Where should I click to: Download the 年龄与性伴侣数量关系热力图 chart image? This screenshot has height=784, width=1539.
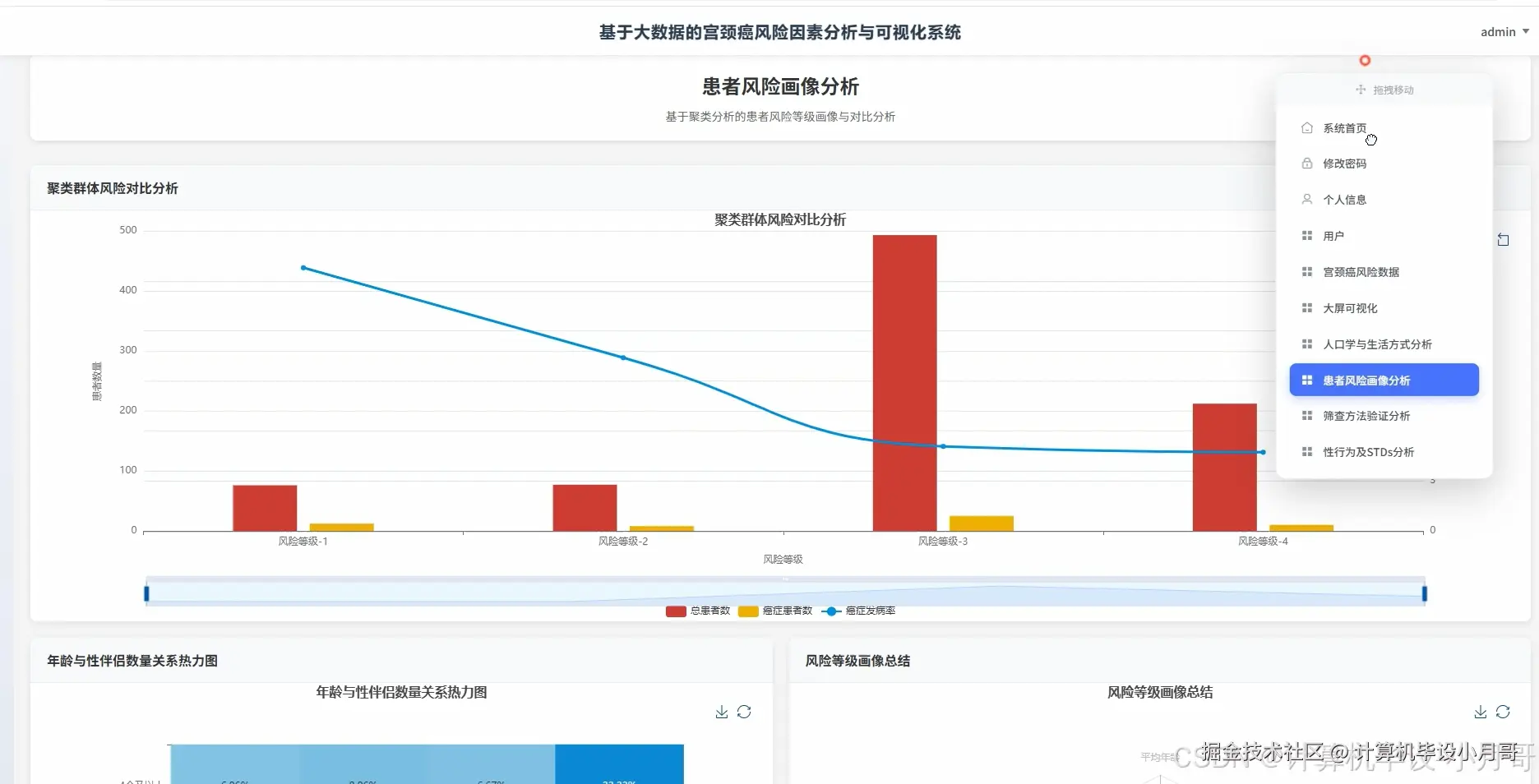721,712
